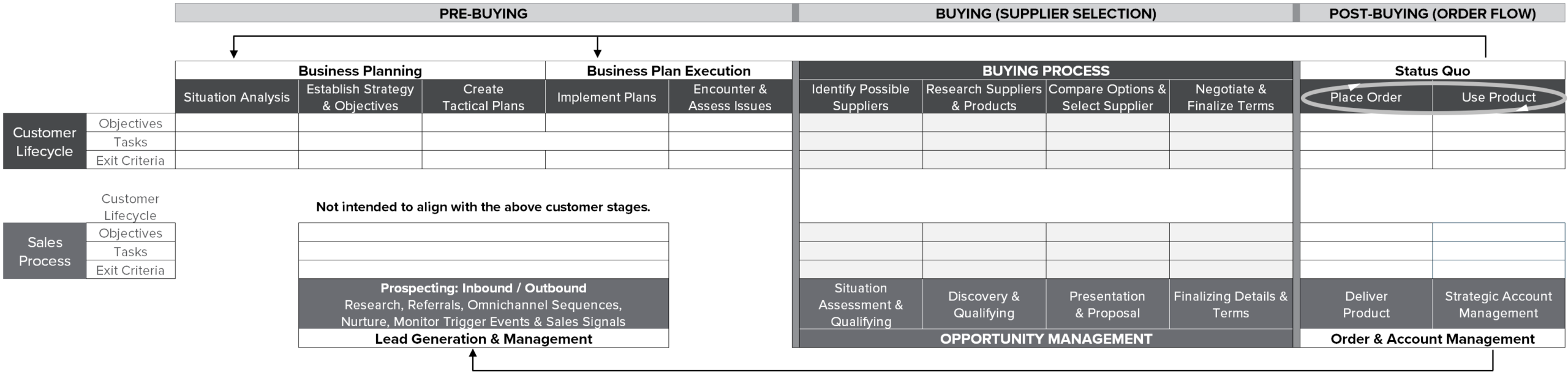
Task: Click the Encounter & Assess Issues stage
Action: tap(729, 97)
